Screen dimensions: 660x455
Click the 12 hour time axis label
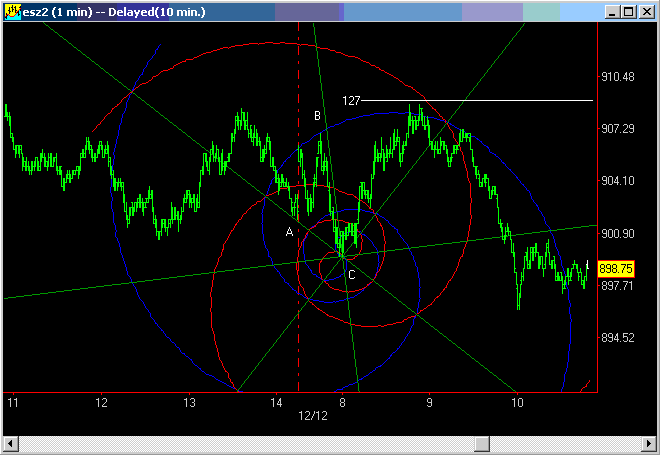click(101, 403)
